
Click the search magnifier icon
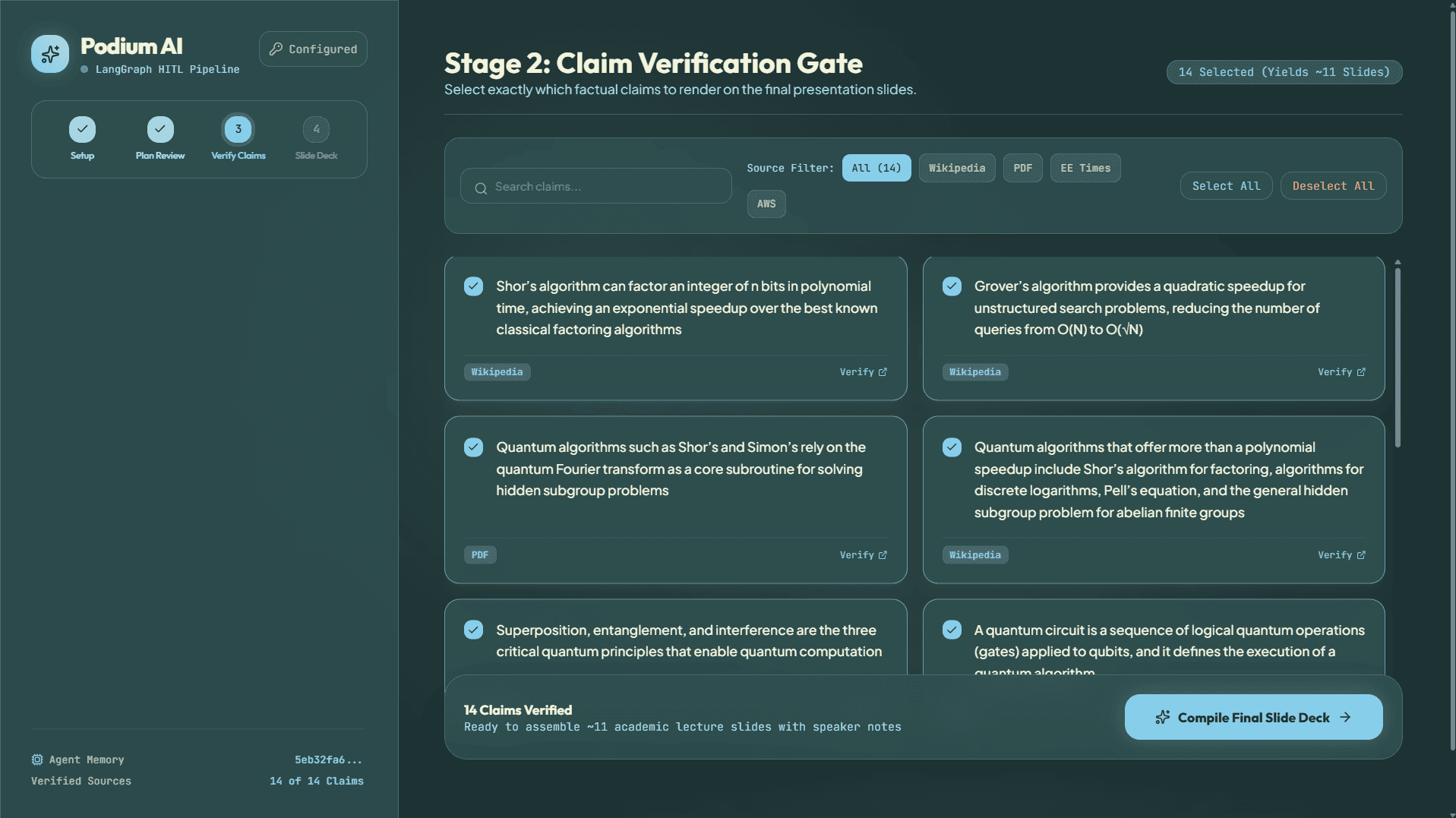[x=481, y=188]
